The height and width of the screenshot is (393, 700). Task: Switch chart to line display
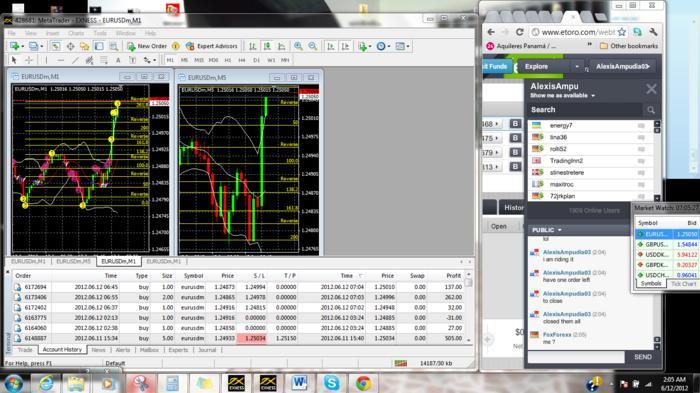282,46
